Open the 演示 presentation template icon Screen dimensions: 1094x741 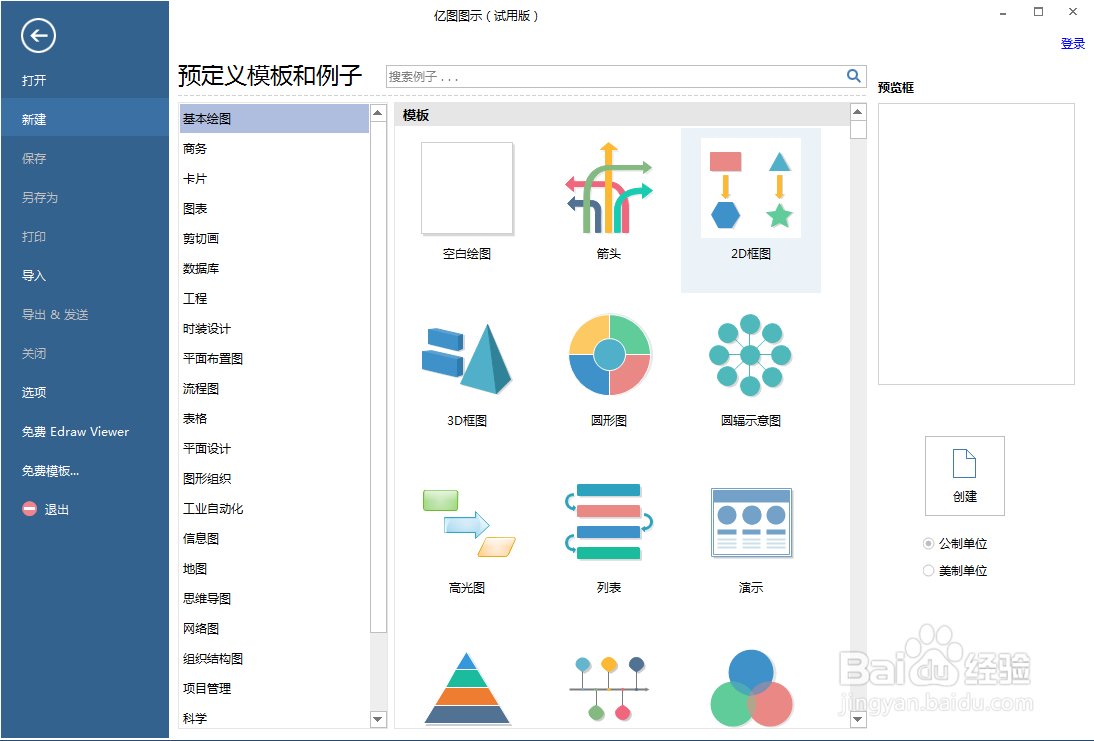[751, 523]
